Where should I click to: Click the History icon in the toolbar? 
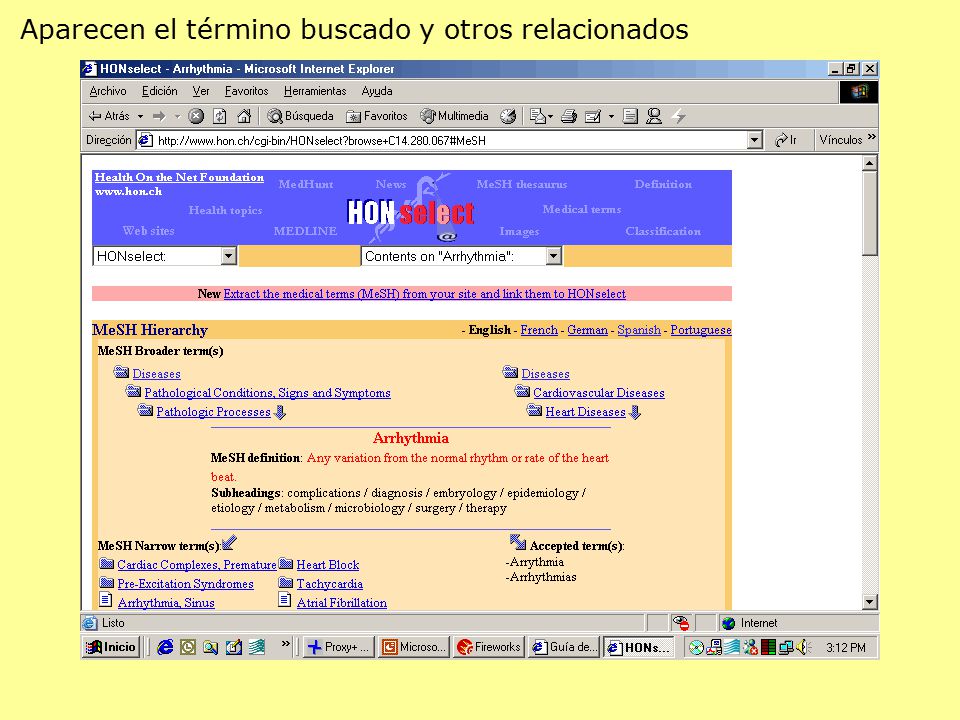pos(508,116)
